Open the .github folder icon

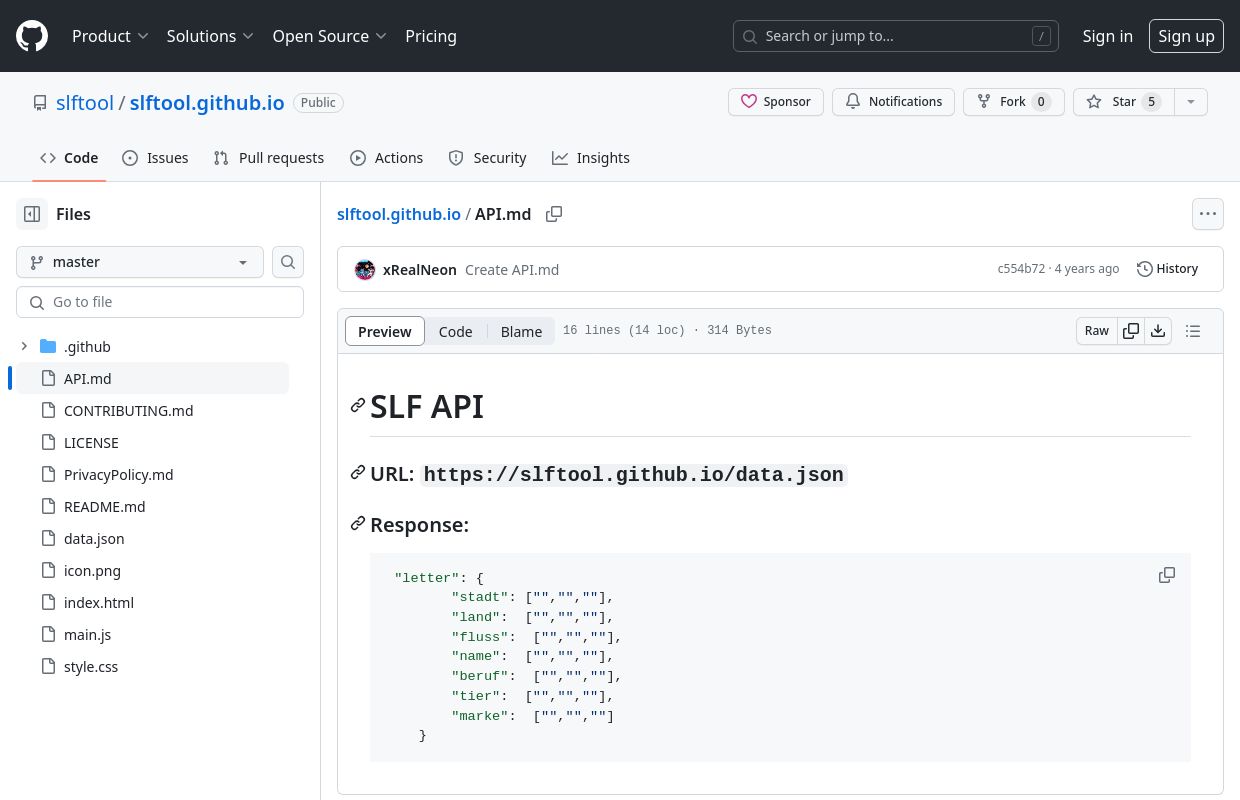[48, 347]
